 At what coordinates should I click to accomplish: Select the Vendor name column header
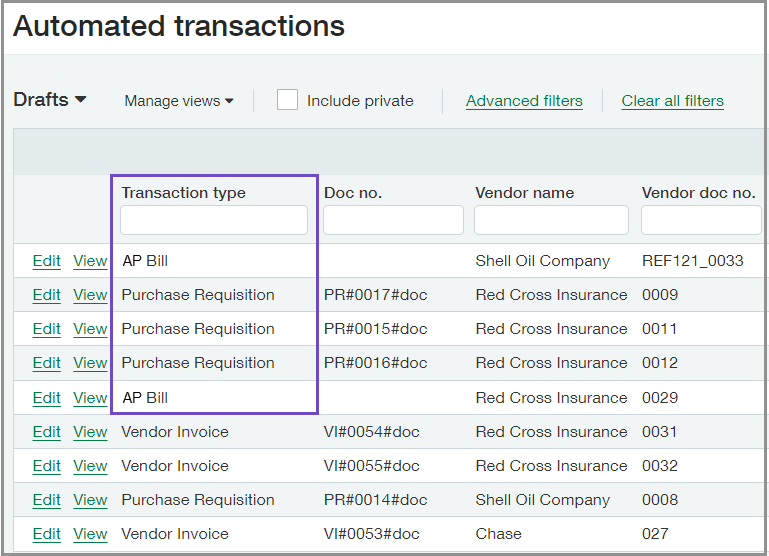pyautogui.click(x=524, y=193)
